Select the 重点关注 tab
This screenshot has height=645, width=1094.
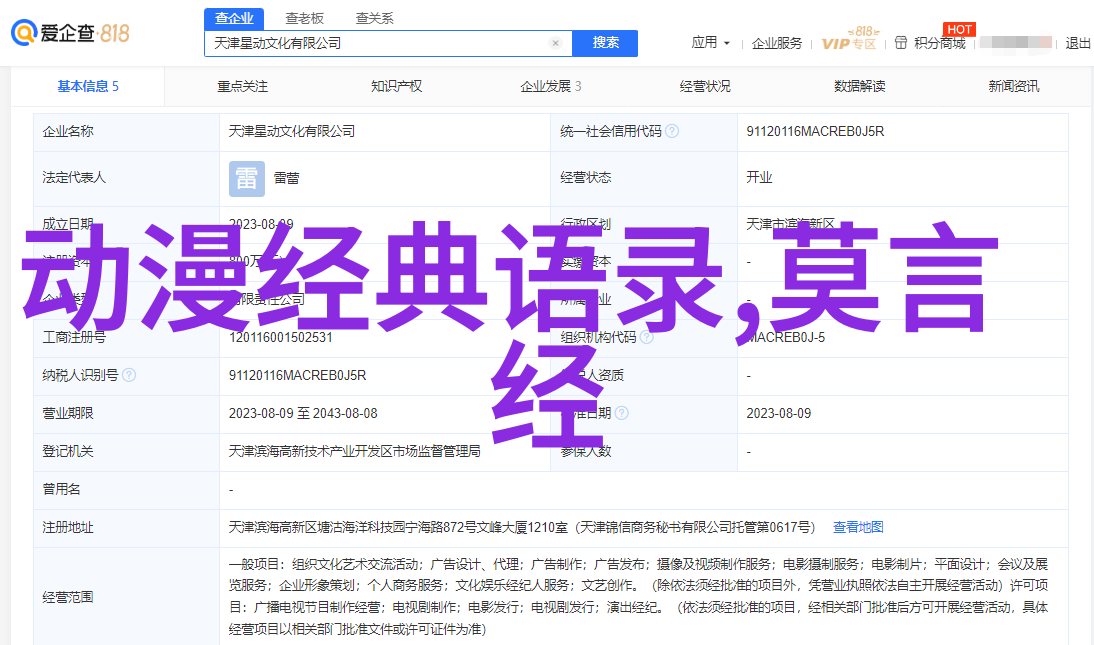pos(242,86)
